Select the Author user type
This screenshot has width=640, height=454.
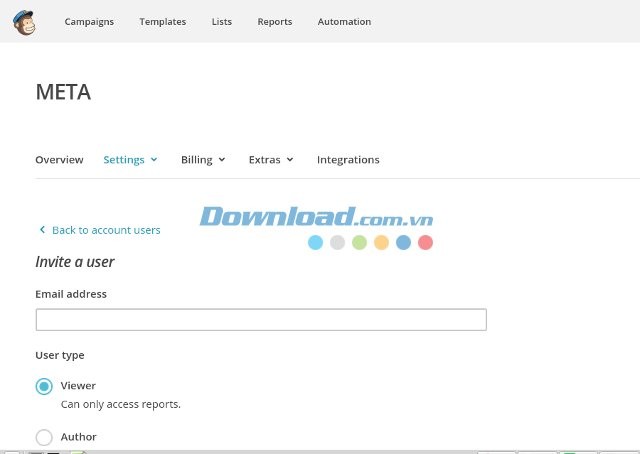pyautogui.click(x=44, y=437)
